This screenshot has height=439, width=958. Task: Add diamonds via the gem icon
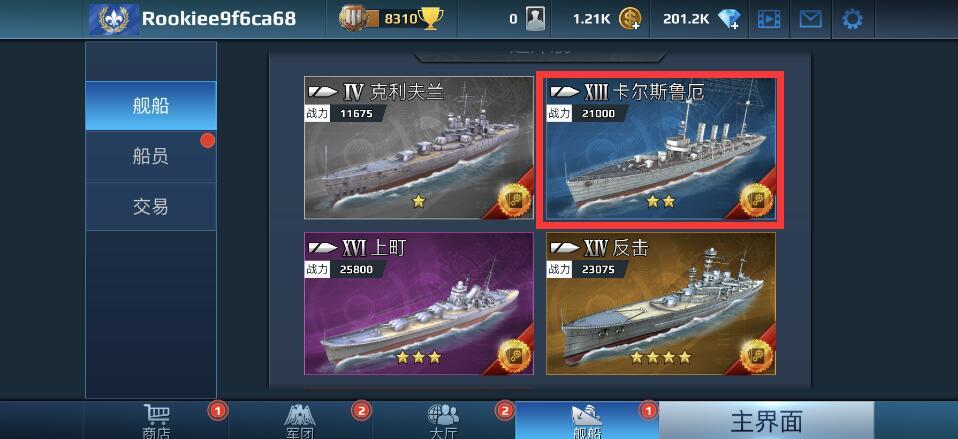pyautogui.click(x=729, y=20)
